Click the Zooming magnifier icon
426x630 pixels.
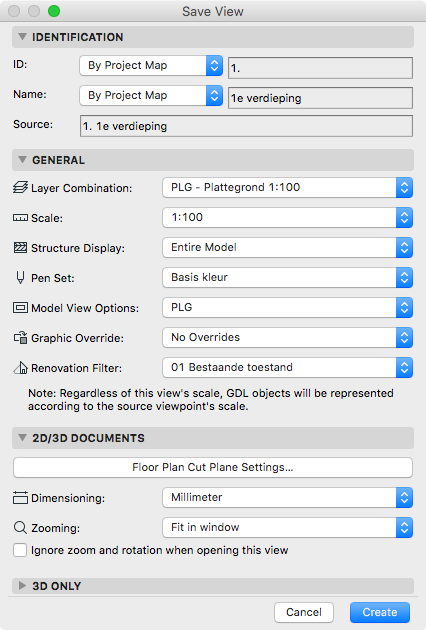20,527
